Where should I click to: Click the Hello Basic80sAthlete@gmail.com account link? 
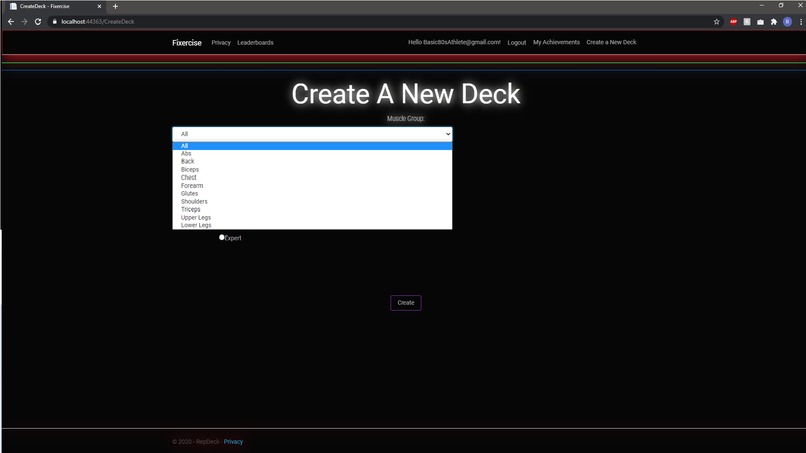coord(454,42)
